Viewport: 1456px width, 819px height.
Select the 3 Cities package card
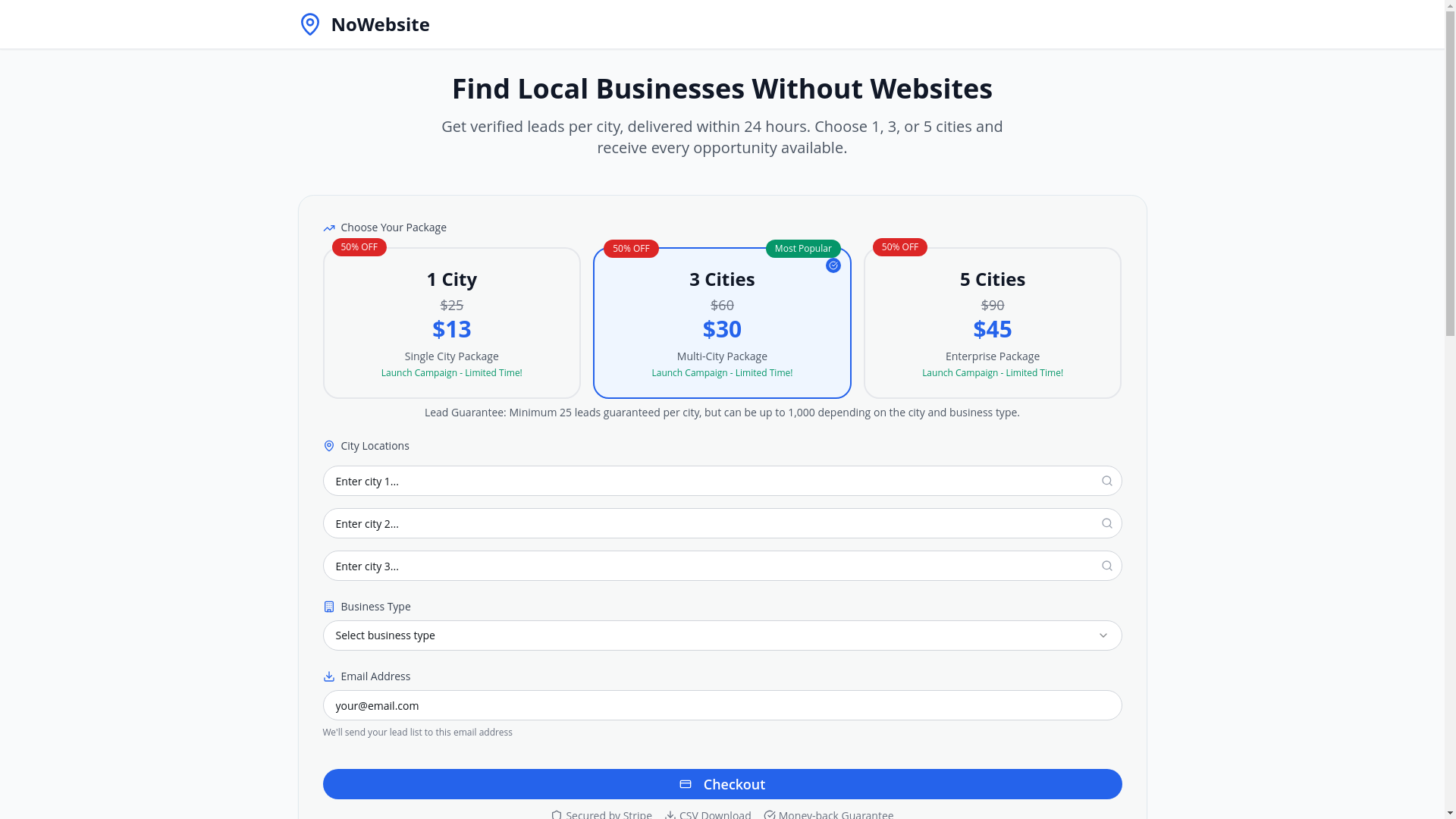pyautogui.click(x=722, y=323)
